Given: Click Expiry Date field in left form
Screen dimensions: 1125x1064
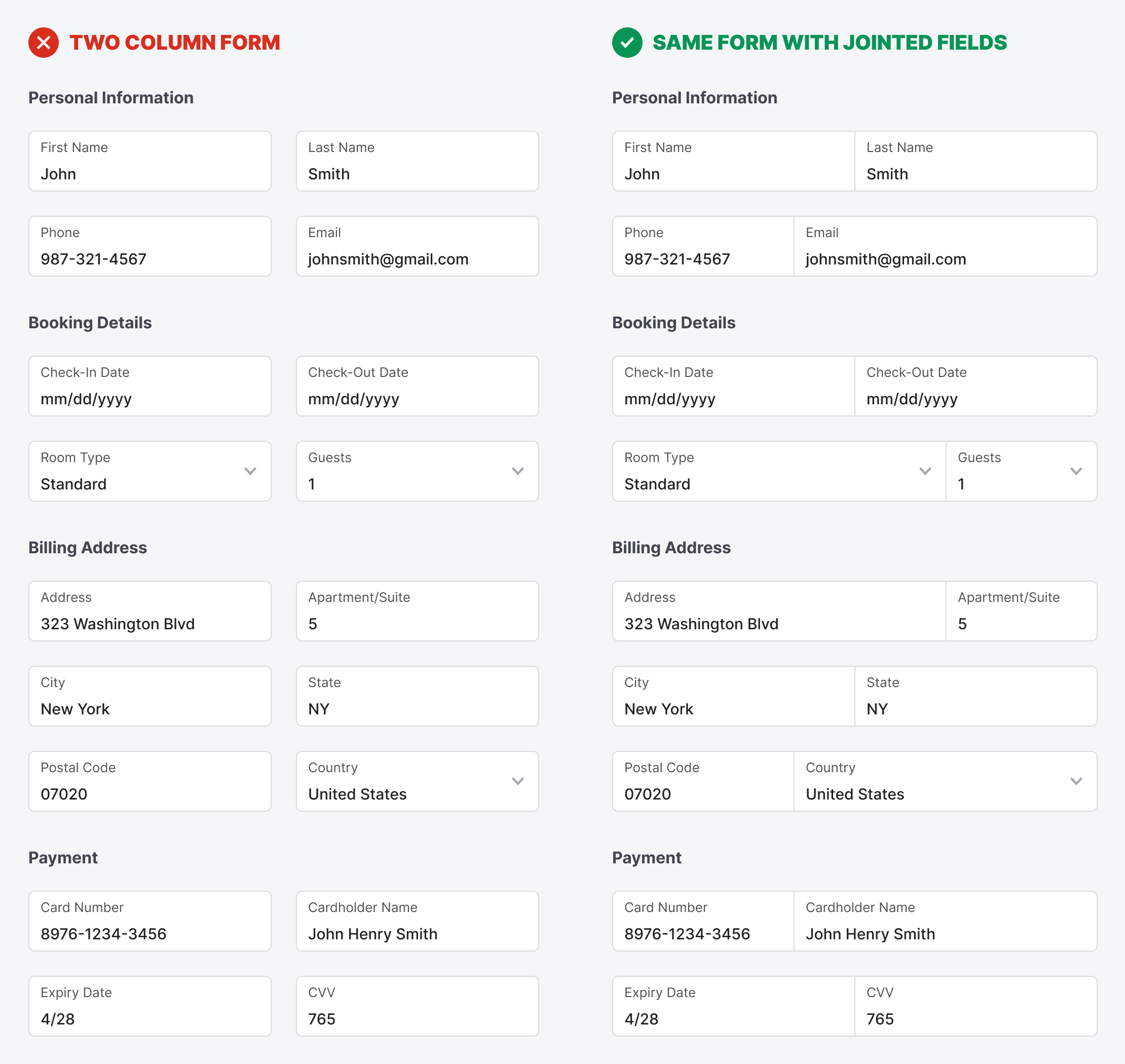Looking at the screenshot, I should (x=150, y=1006).
